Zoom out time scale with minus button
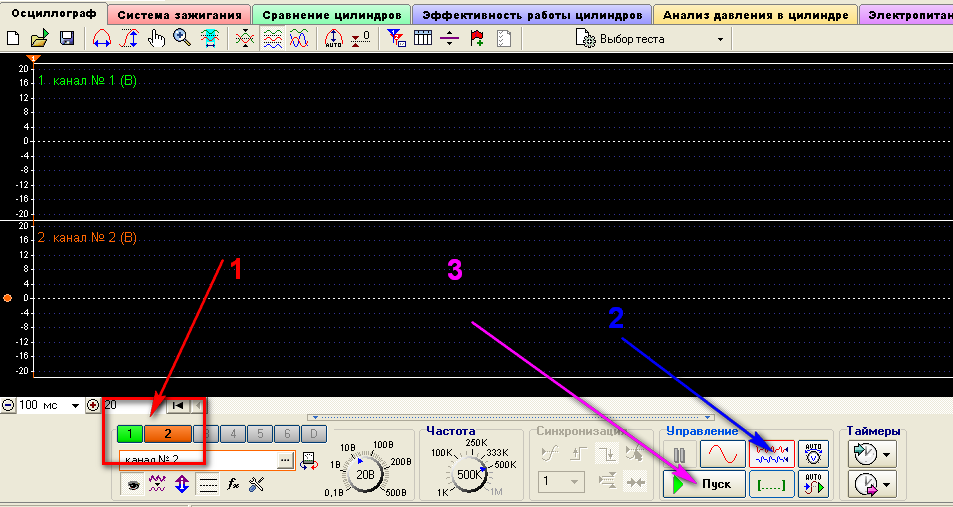 pos(8,405)
